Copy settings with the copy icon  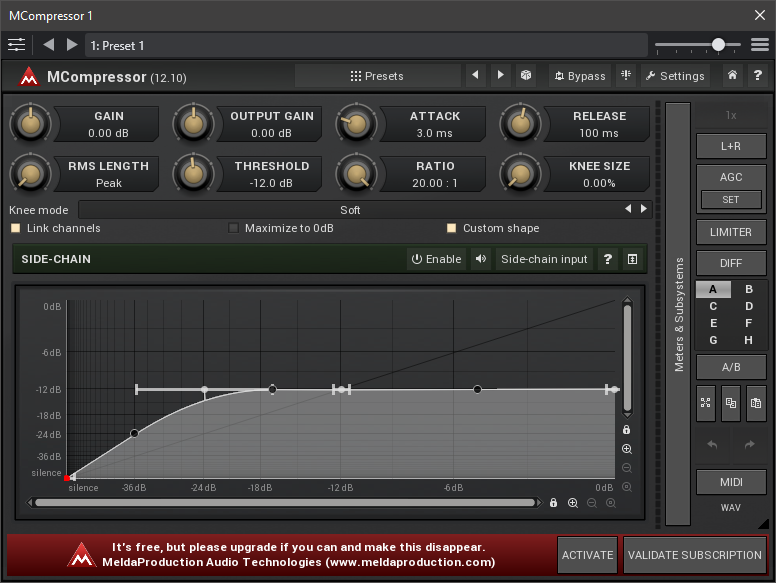pyautogui.click(x=731, y=403)
